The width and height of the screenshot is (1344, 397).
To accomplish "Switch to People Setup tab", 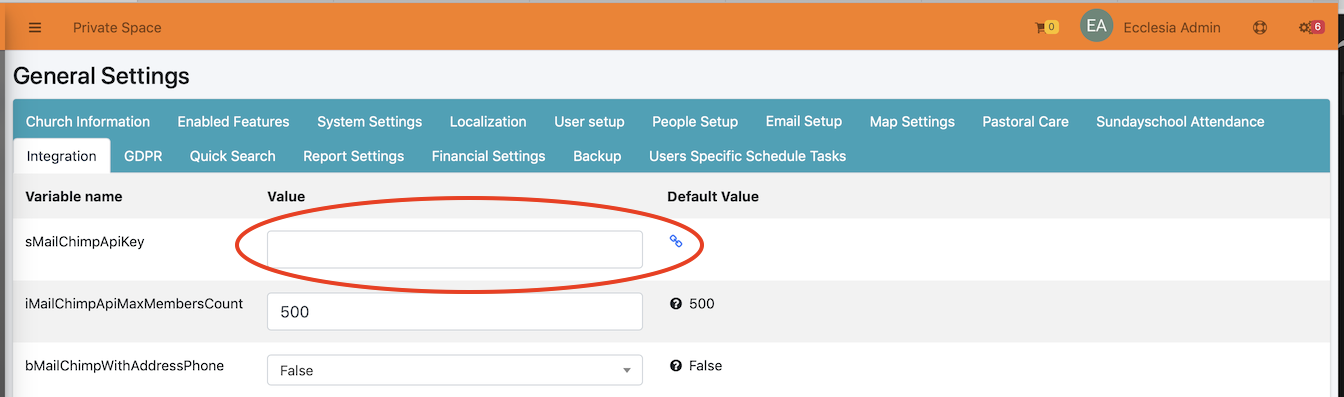I will tap(695, 121).
